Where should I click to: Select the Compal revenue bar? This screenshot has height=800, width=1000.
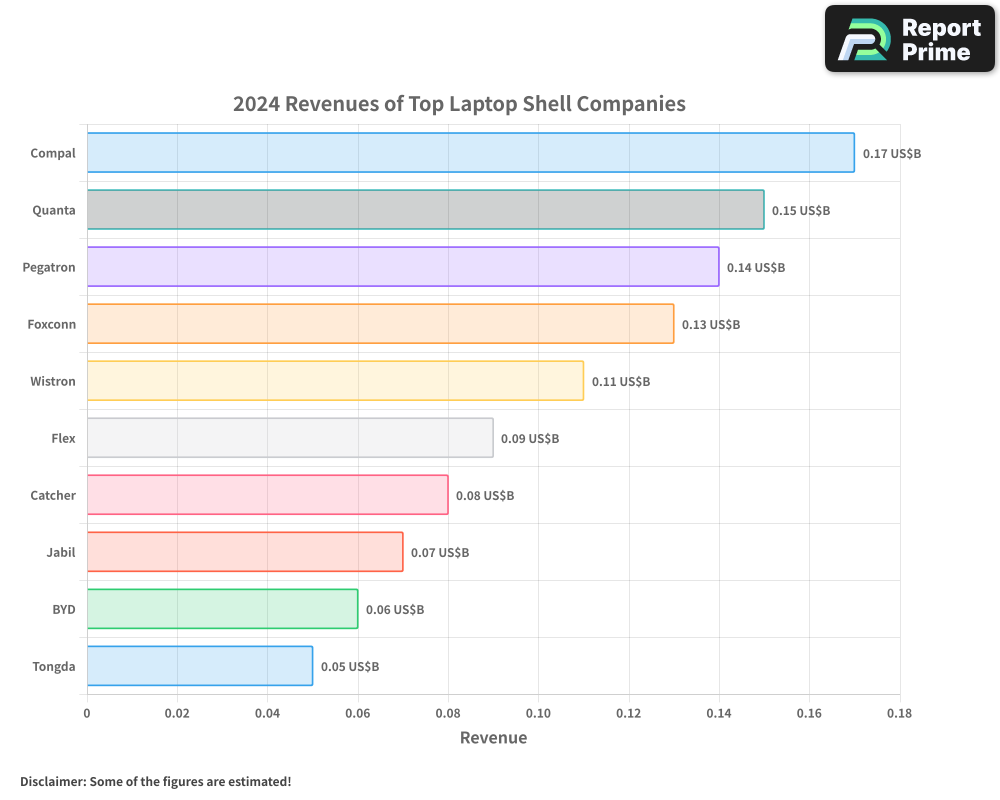[x=470, y=153]
